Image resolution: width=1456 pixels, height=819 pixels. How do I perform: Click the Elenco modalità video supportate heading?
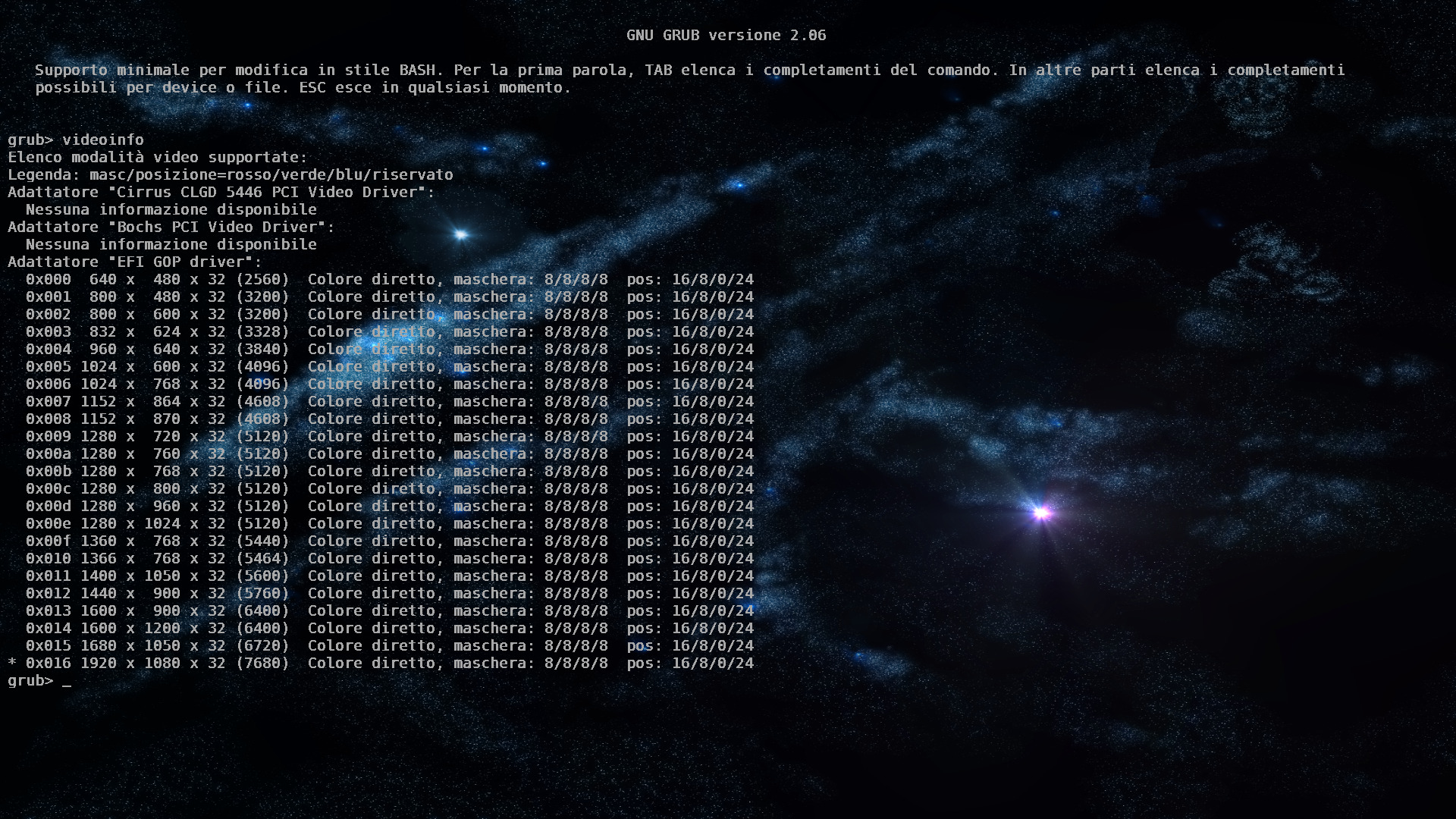(158, 157)
